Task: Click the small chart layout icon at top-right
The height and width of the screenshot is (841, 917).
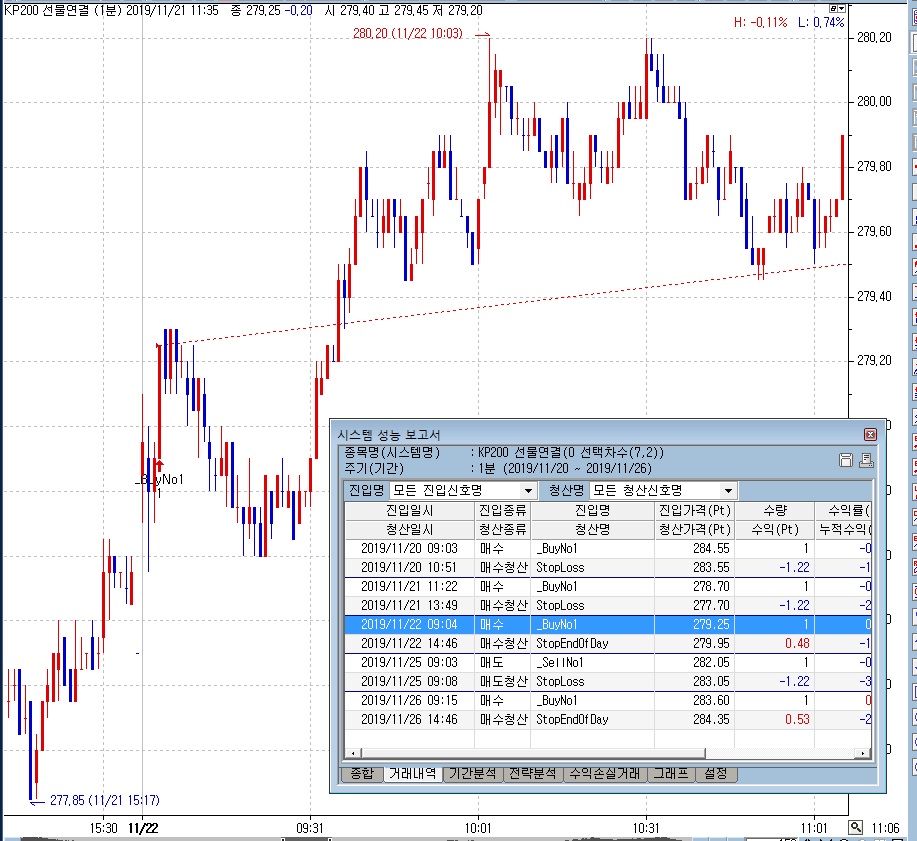Action: [834, 7]
